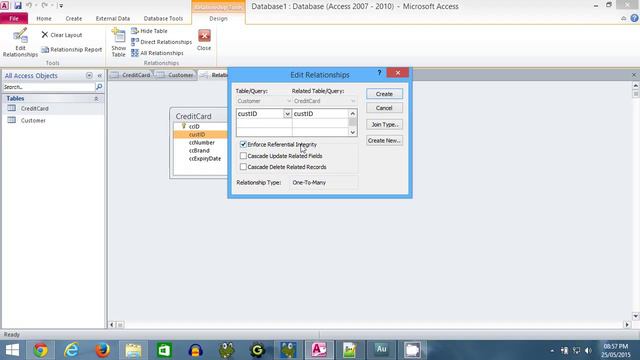Click the Redo icon in quick access toolbar

coord(44,6)
